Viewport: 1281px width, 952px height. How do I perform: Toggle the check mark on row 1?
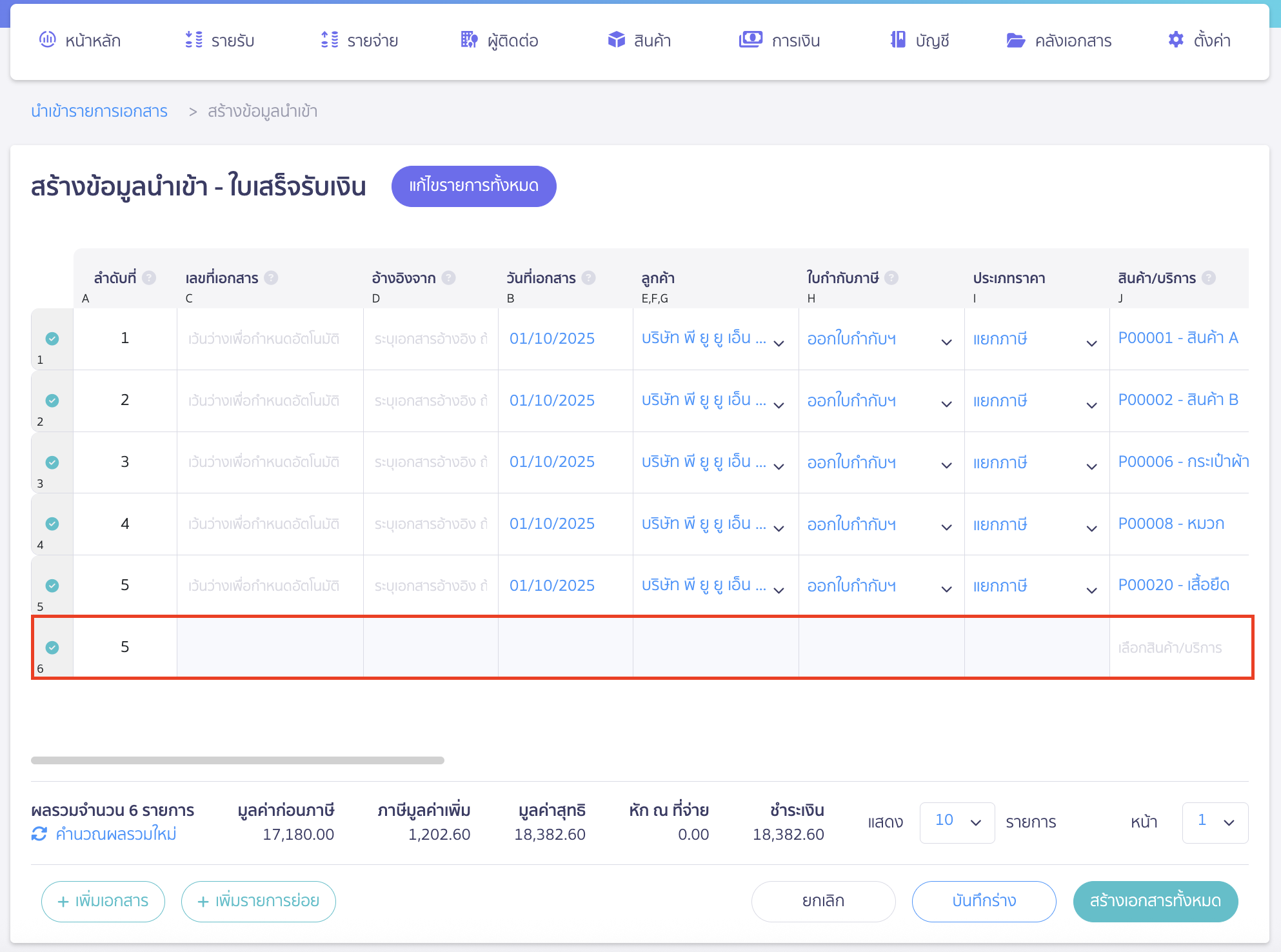click(x=52, y=339)
